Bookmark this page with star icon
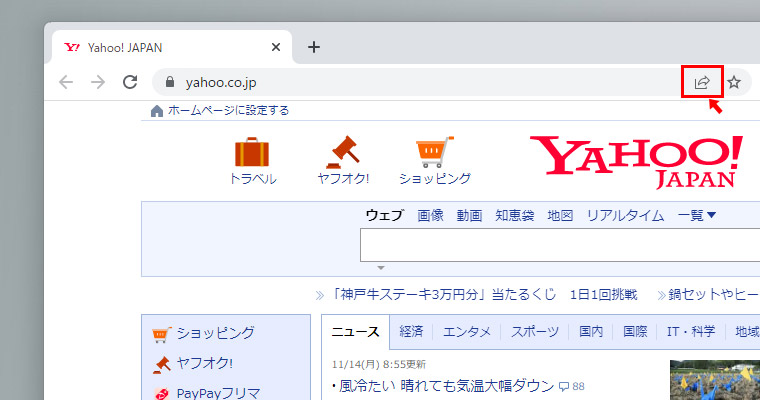The width and height of the screenshot is (760, 400). click(734, 82)
